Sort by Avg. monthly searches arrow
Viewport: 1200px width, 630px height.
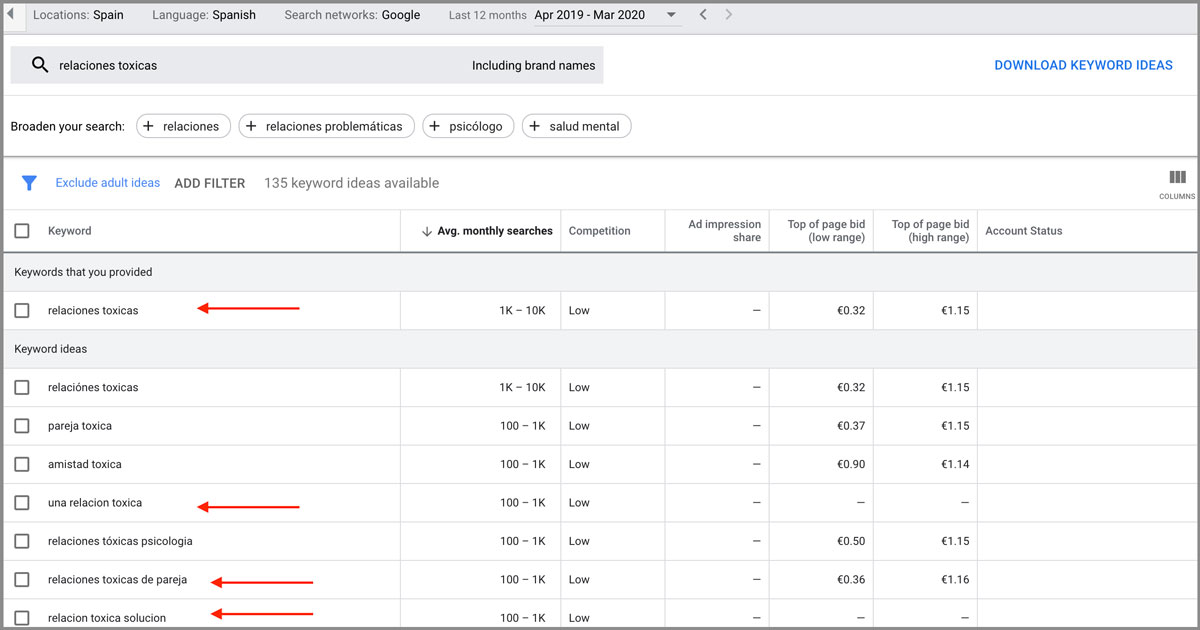427,231
